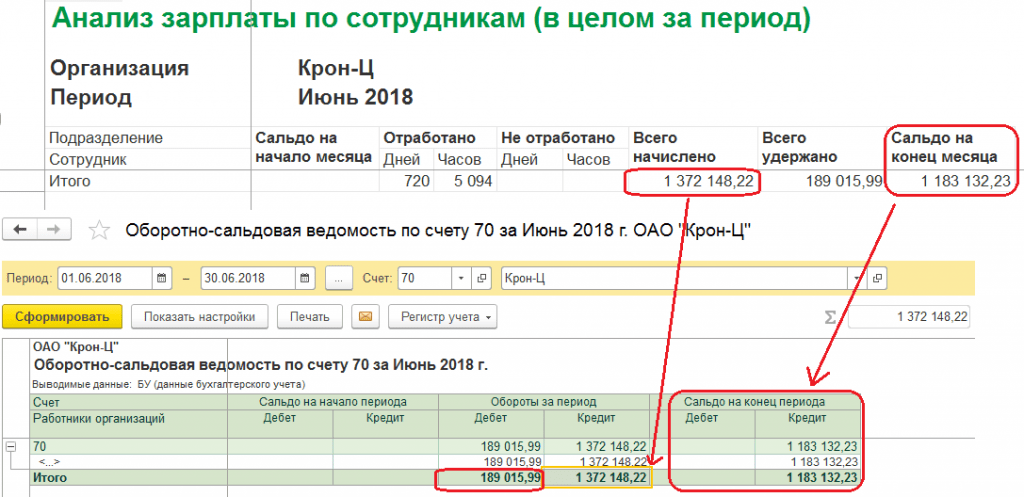Expand the organization Крон-Ц dropdown arrow
Image resolution: width=1024 pixels, height=497 pixels.
[856, 278]
